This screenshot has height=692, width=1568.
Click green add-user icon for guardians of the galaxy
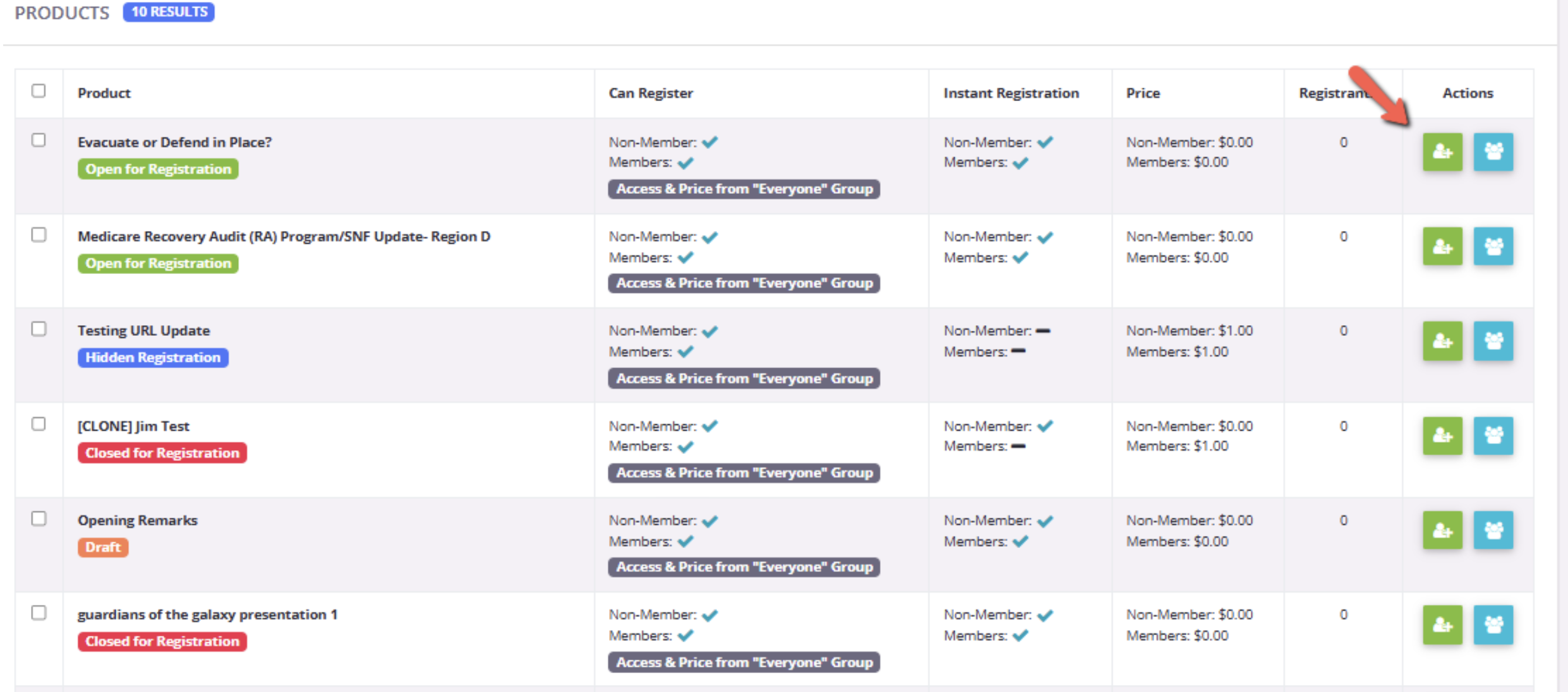click(1442, 625)
